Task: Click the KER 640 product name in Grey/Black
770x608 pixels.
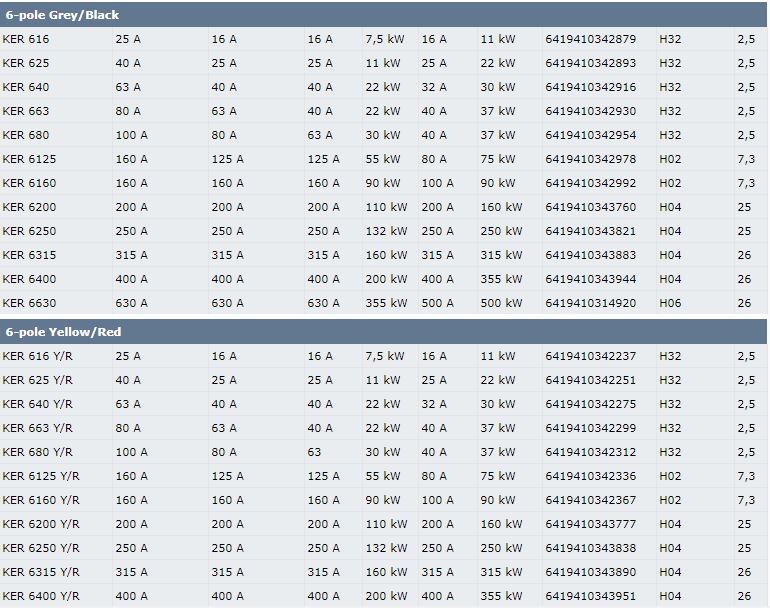Action: [x=26, y=87]
